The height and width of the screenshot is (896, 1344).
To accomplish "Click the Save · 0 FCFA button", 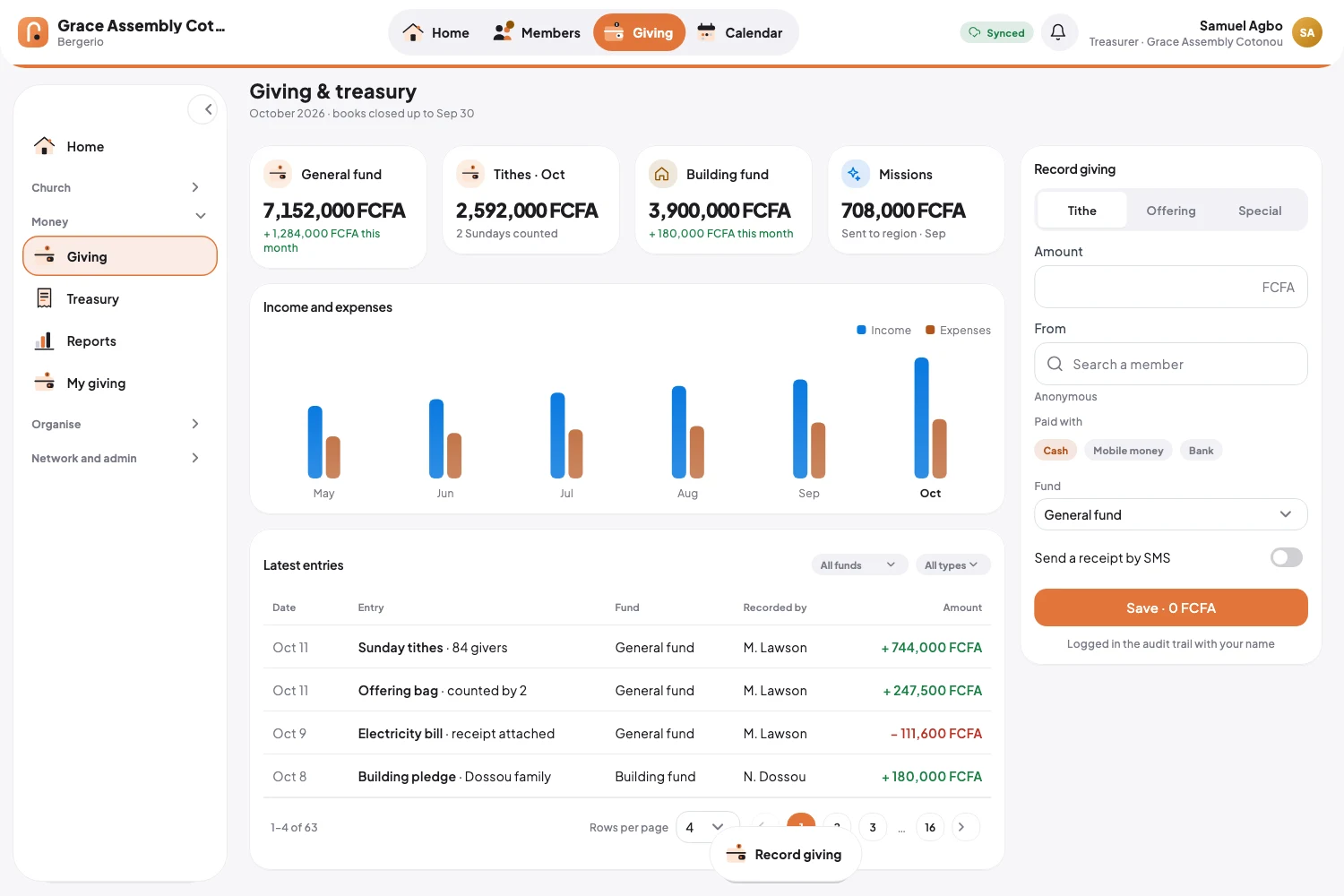I will pyautogui.click(x=1170, y=607).
